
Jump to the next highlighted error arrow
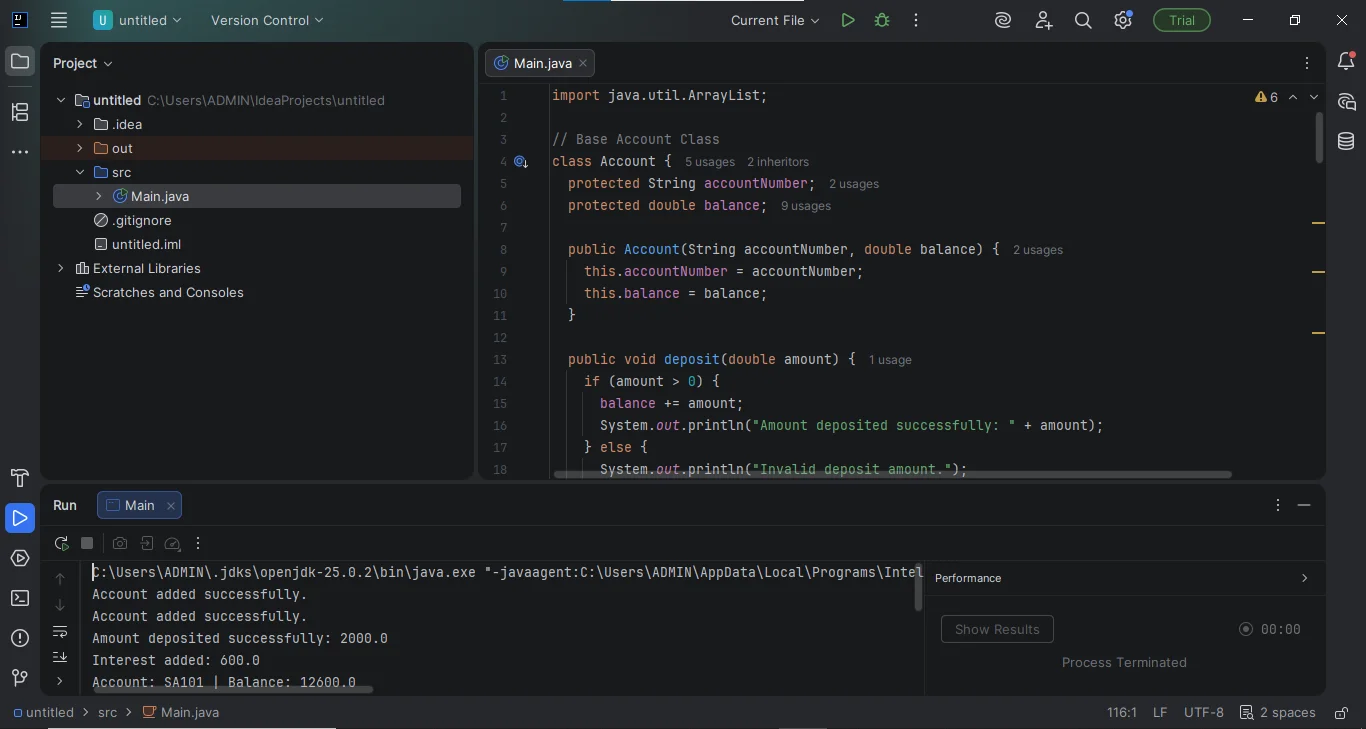[1314, 97]
